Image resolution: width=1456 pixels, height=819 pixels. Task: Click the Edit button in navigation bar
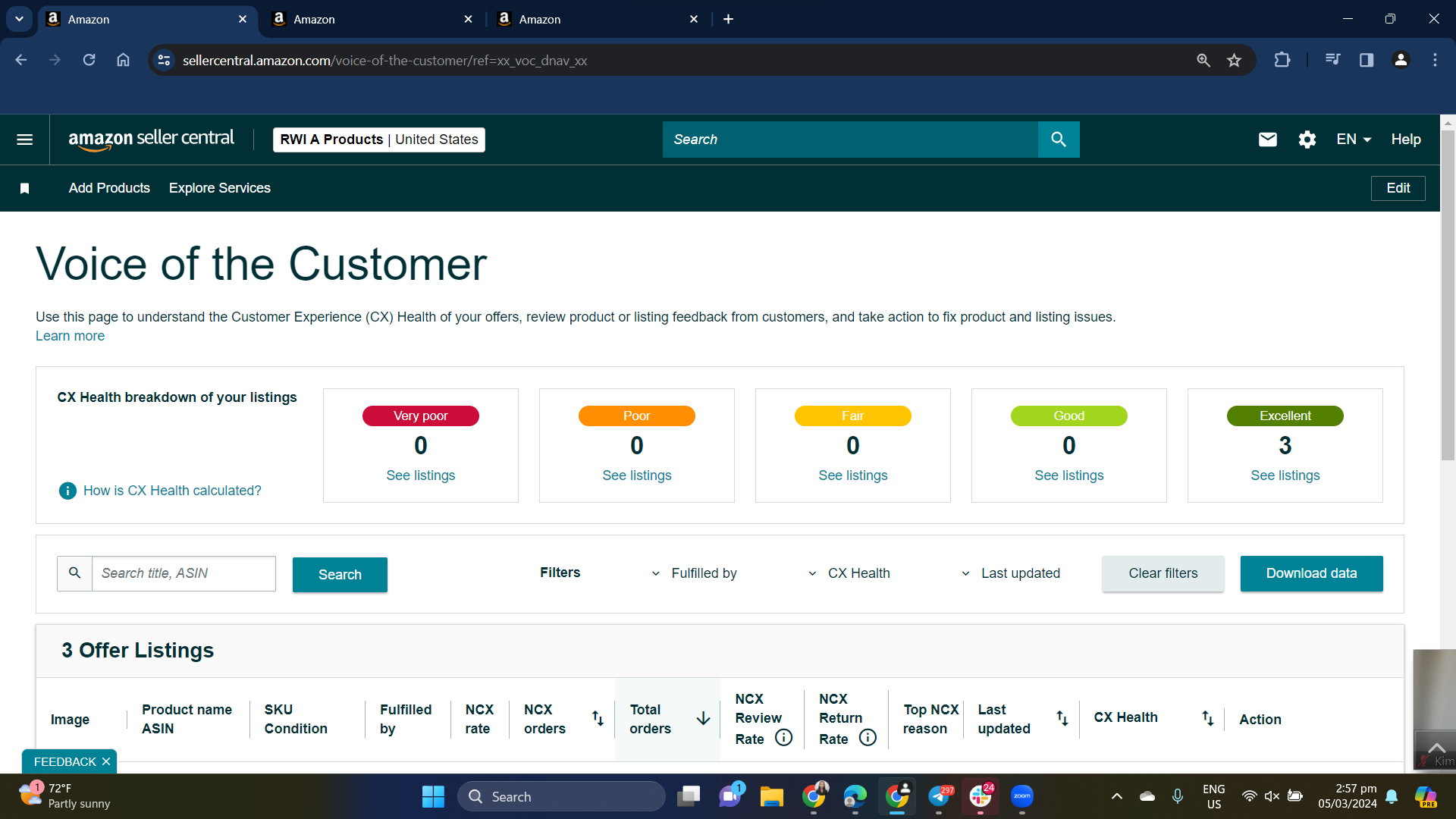[1398, 188]
